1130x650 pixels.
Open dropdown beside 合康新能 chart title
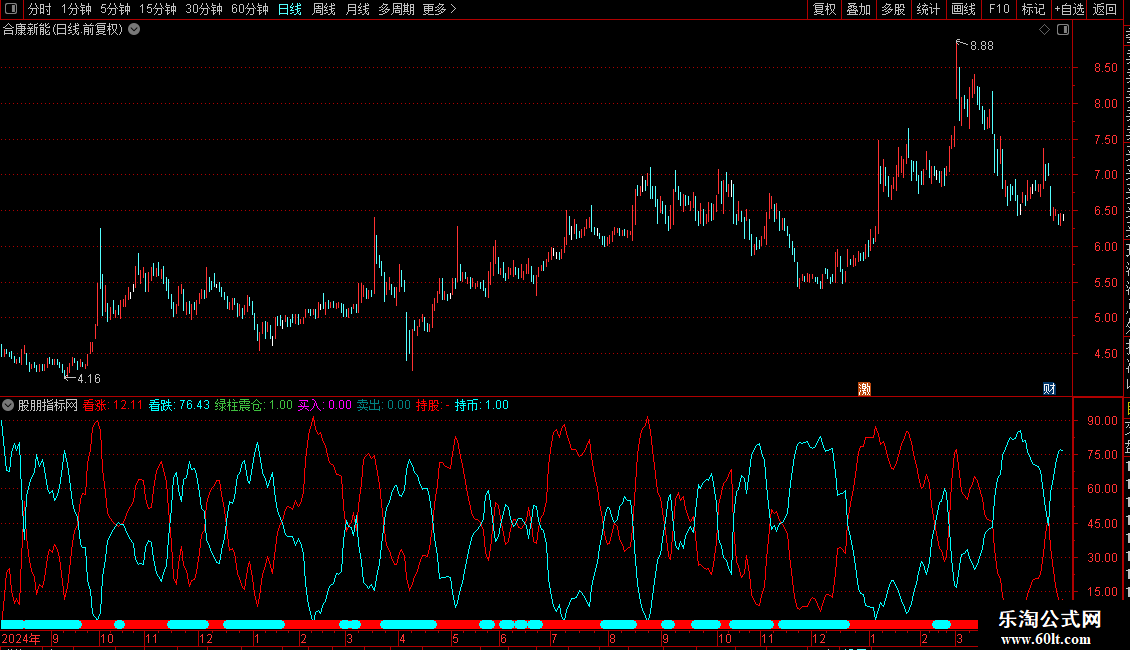pyautogui.click(x=134, y=30)
